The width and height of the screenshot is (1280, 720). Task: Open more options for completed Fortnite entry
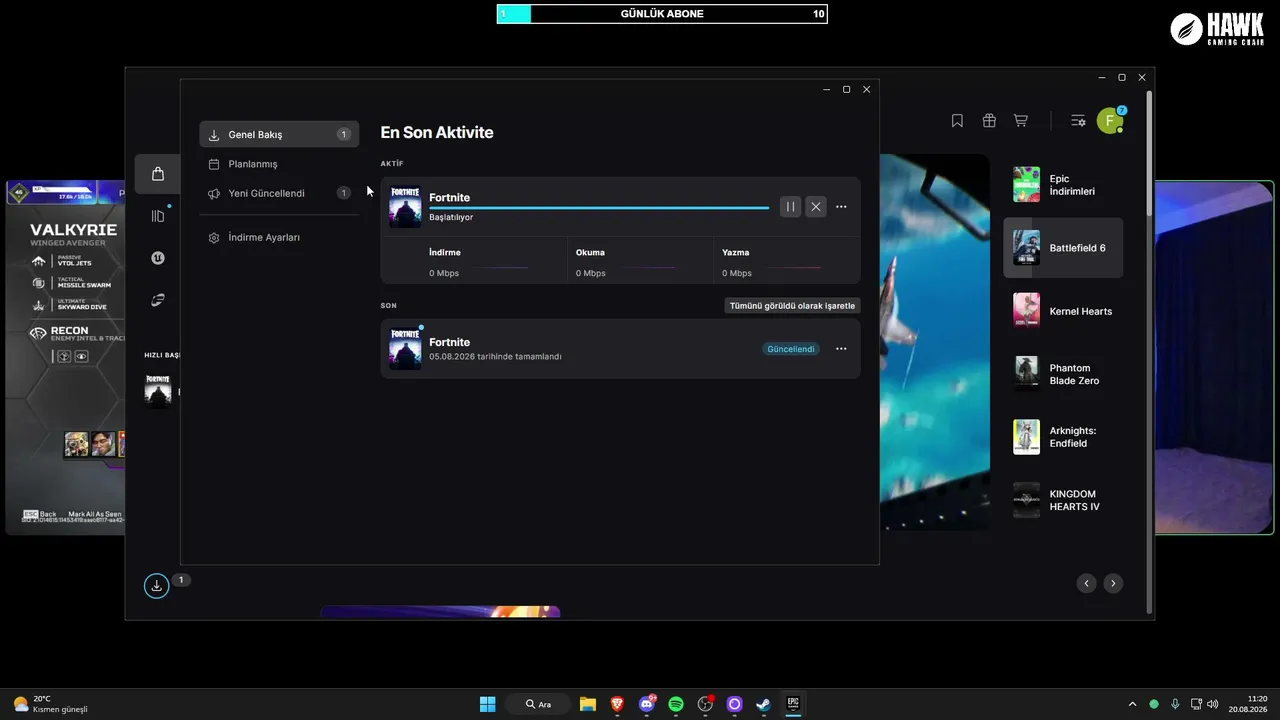tap(841, 349)
